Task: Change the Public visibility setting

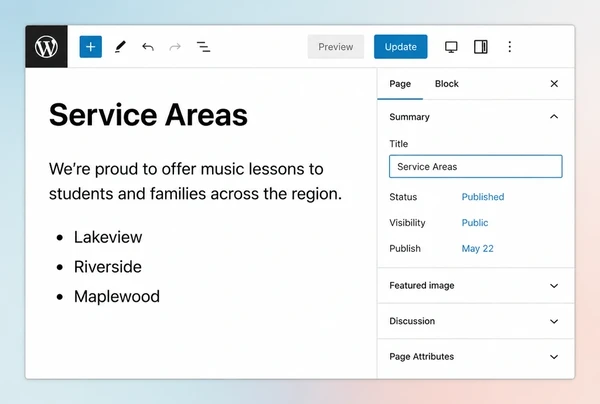Action: [x=474, y=223]
